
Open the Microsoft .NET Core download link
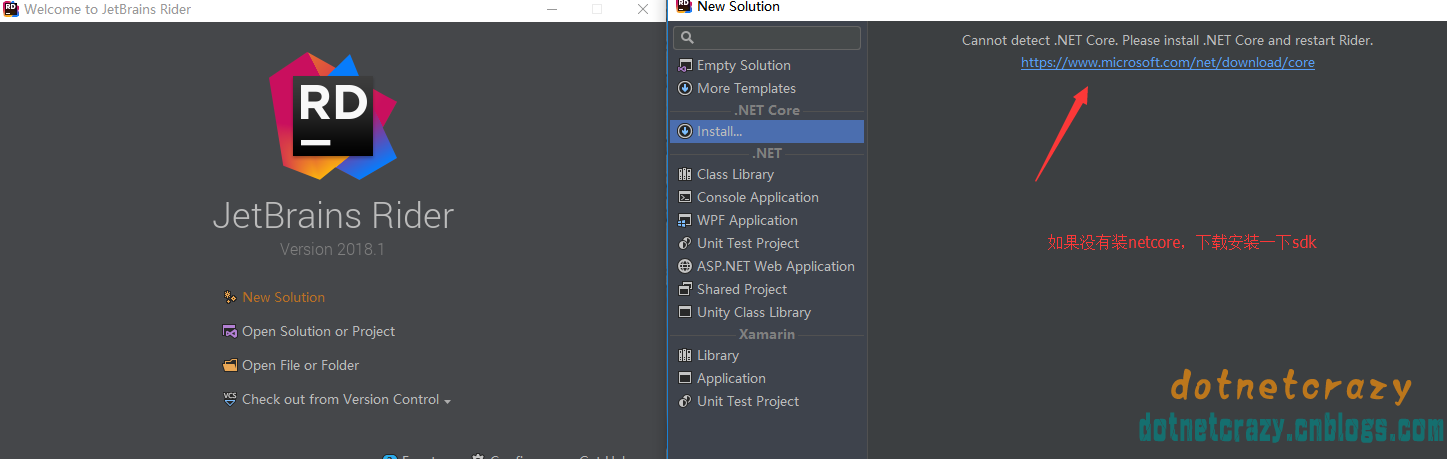pyautogui.click(x=1167, y=62)
